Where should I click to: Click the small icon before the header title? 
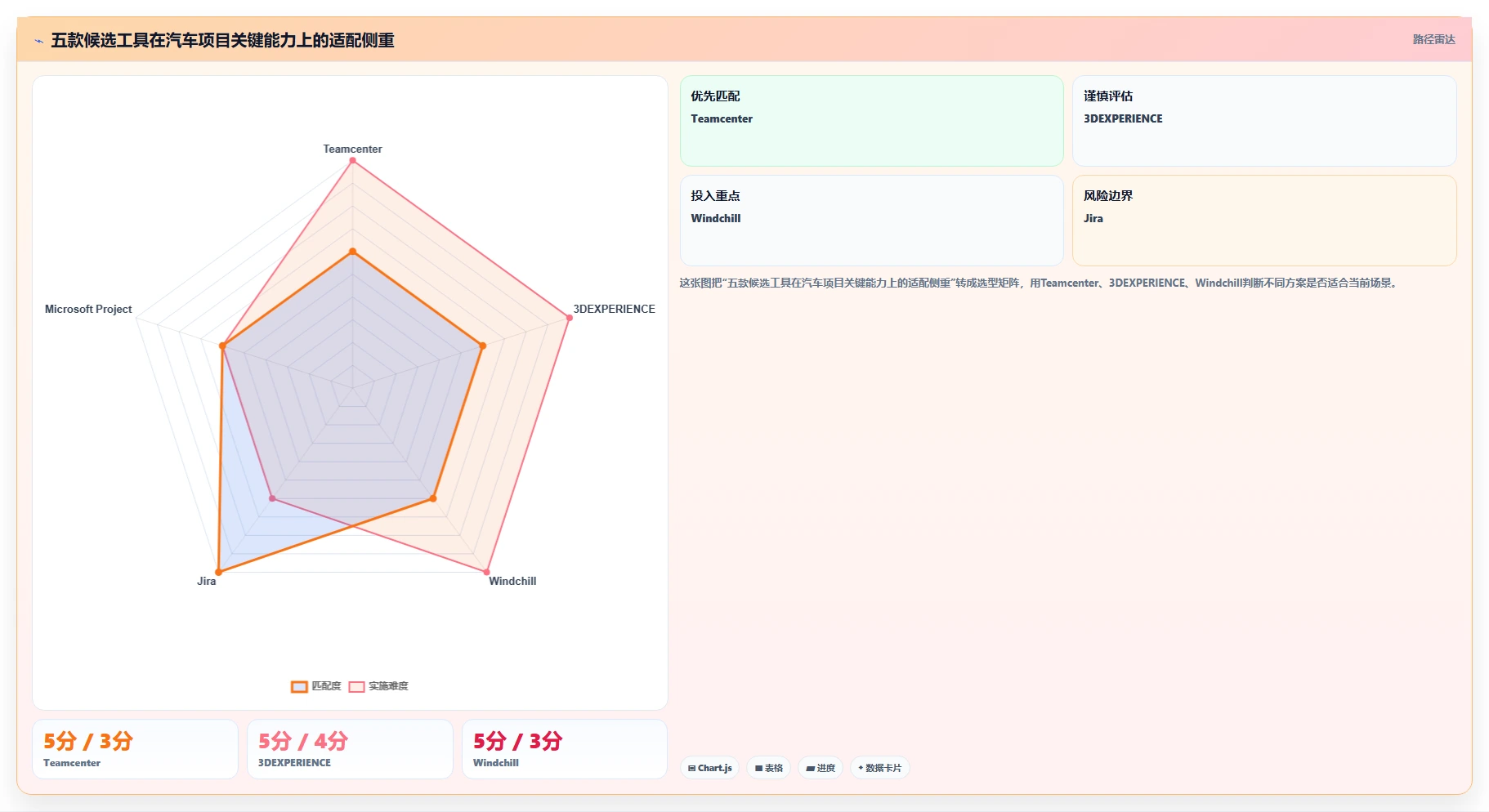[x=38, y=41]
